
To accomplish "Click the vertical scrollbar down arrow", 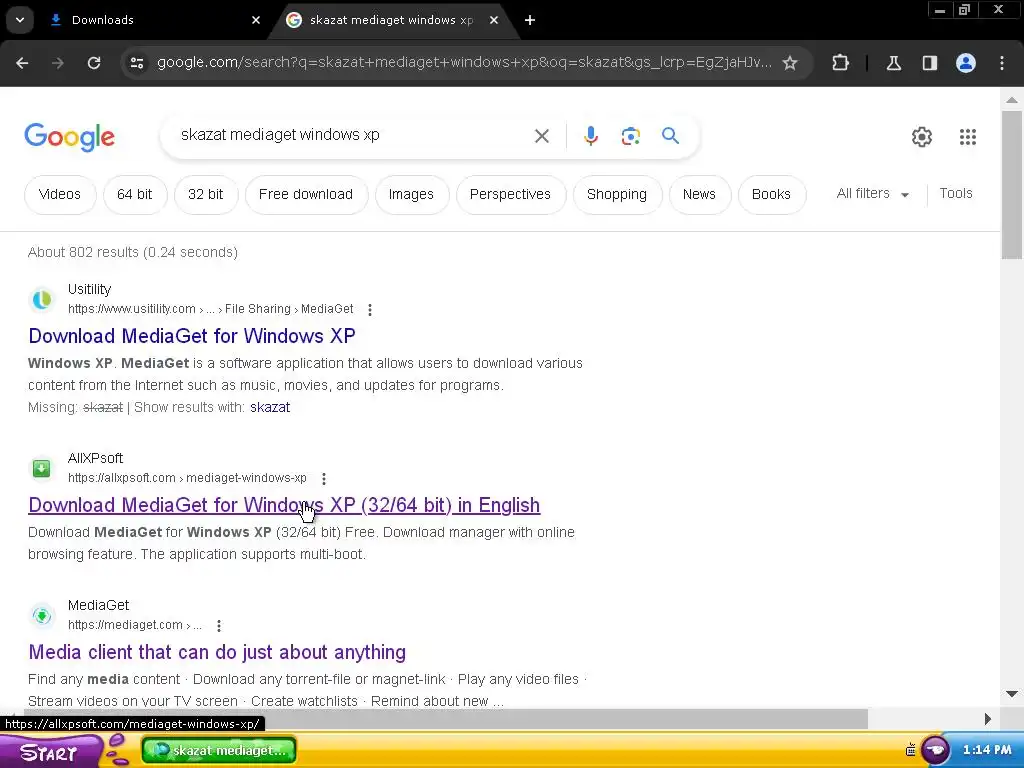I will tap(1012, 694).
